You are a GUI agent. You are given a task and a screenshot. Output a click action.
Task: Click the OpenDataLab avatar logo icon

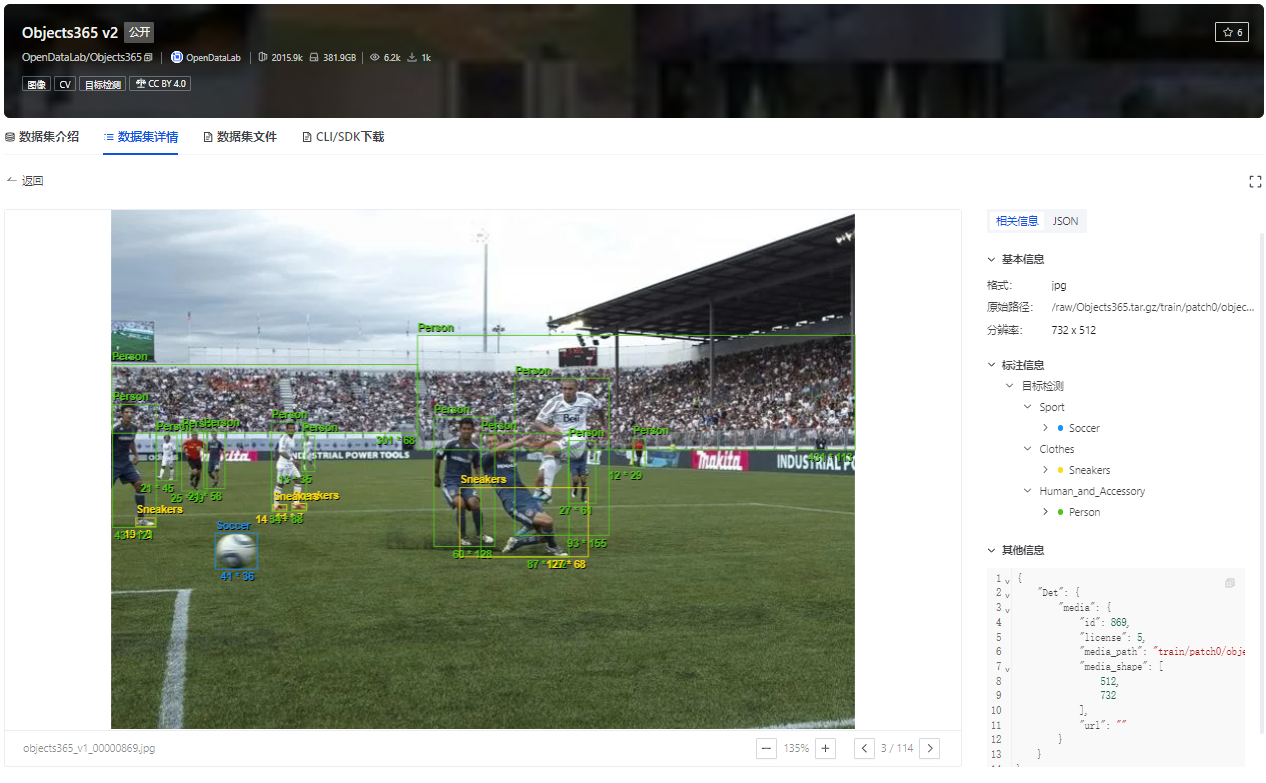point(177,58)
